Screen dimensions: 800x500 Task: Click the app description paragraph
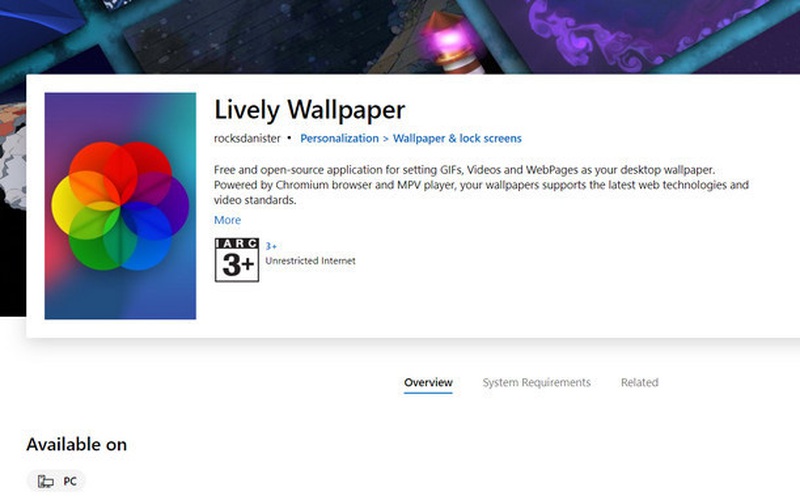[481, 185]
